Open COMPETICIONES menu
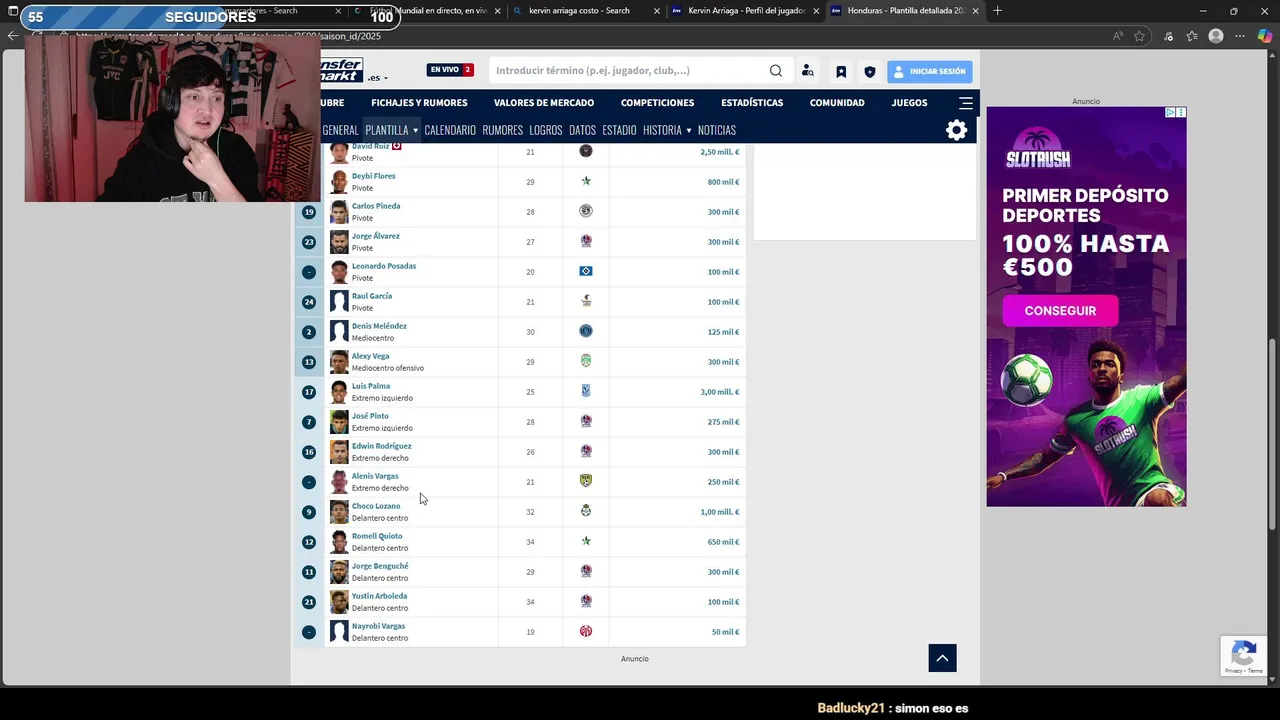Viewport: 1280px width, 720px height. [x=657, y=103]
